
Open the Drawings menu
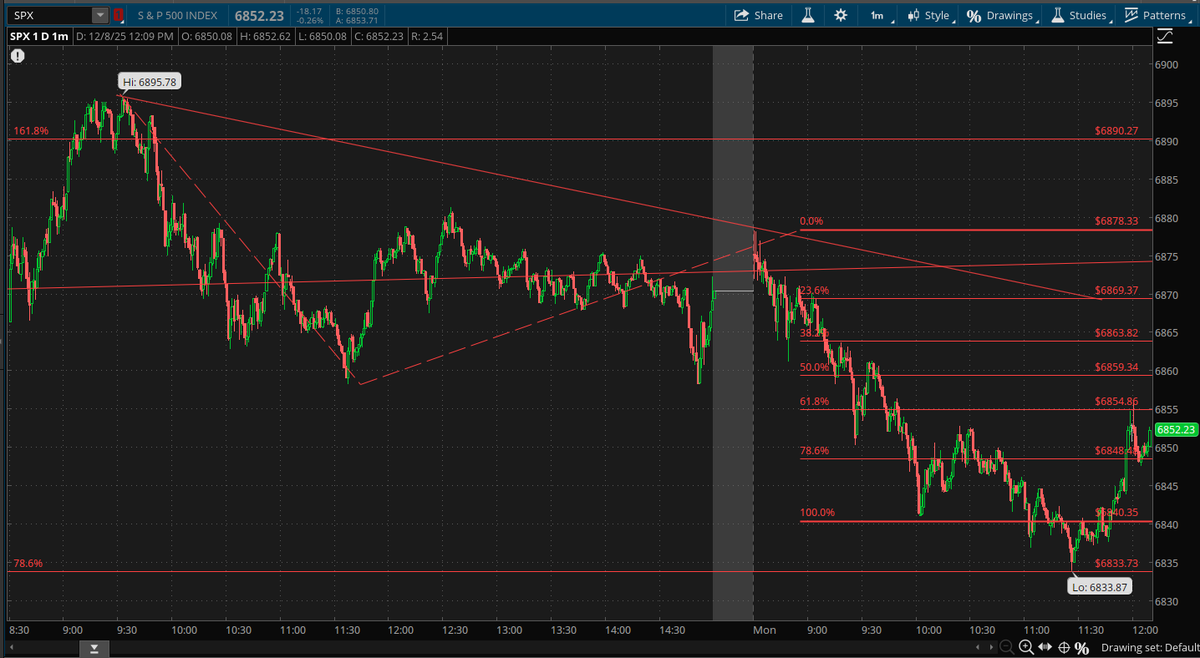point(1002,15)
